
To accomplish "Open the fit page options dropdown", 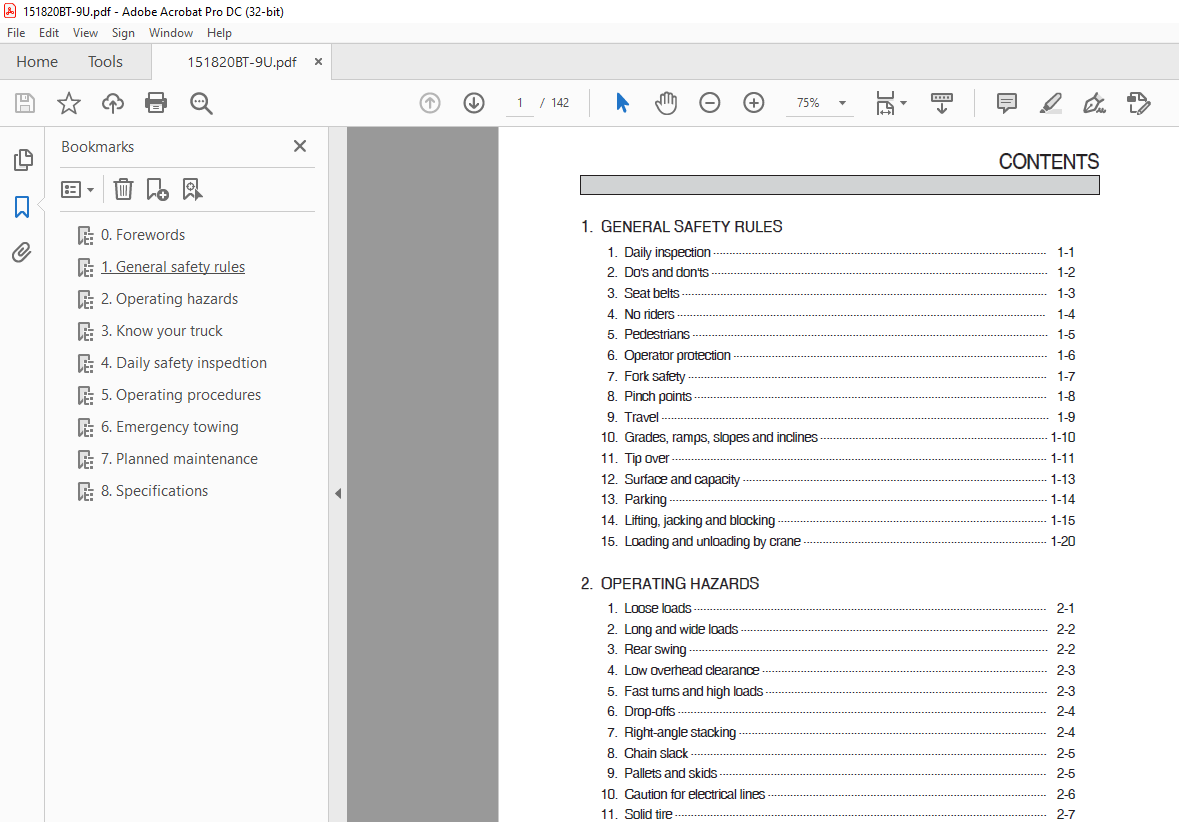I will coord(890,103).
